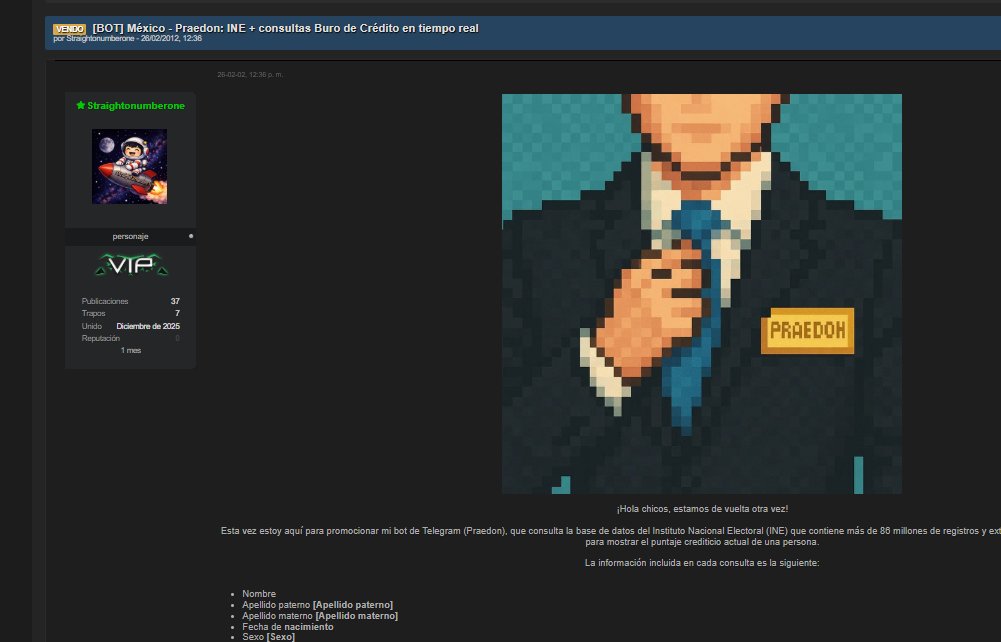Screen dimensions: 1001x642
Task: Click 'Publicaciones' stat label
Action: click(x=105, y=301)
